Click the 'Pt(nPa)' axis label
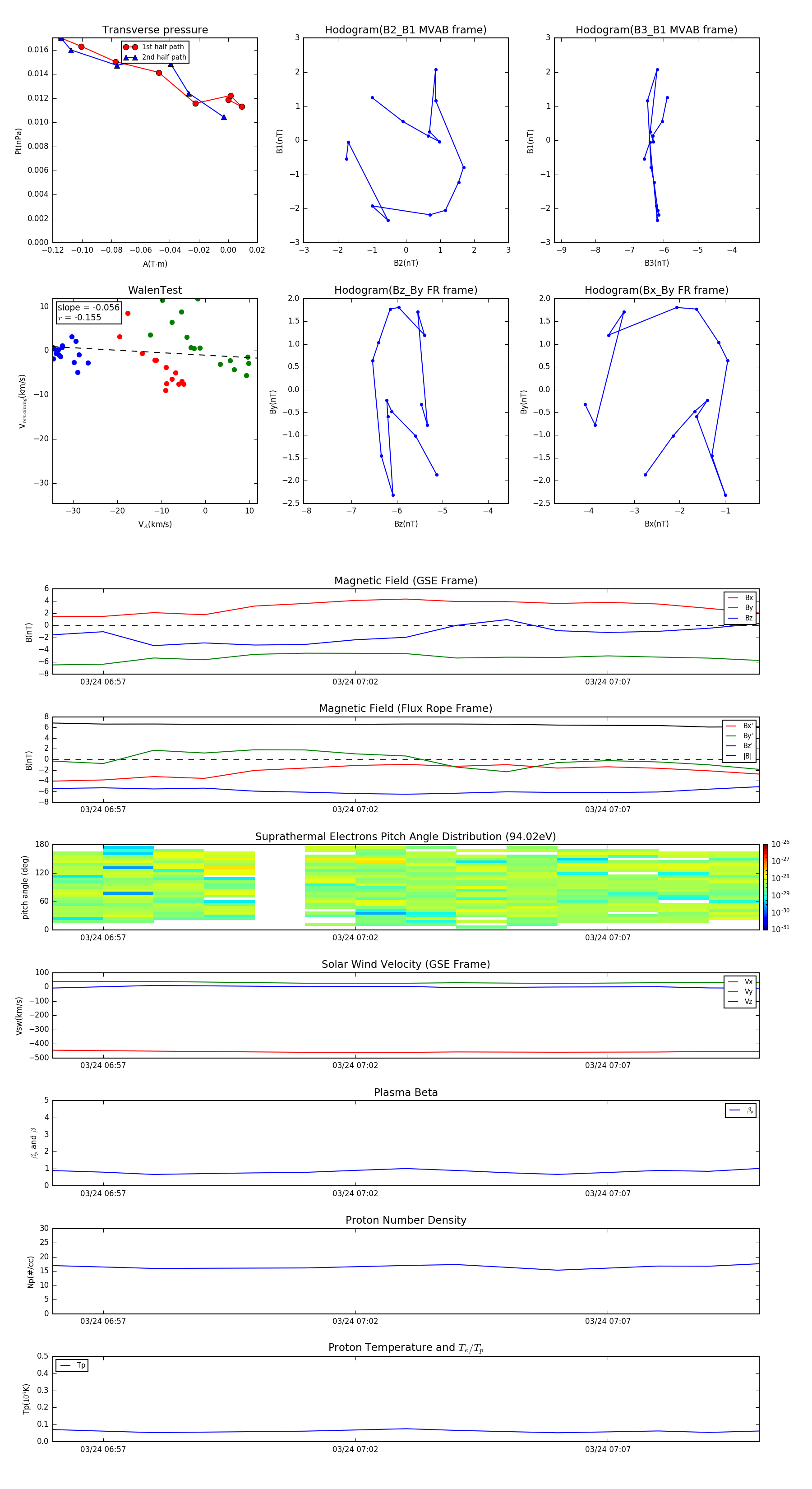The height and width of the screenshot is (1489, 812). point(18,140)
